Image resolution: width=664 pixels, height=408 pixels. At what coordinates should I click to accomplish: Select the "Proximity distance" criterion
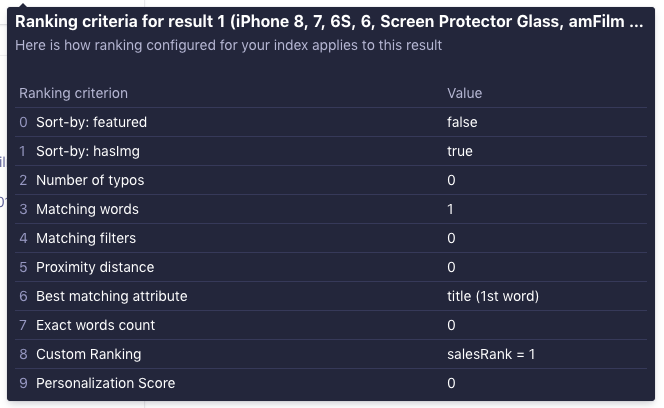[95, 267]
